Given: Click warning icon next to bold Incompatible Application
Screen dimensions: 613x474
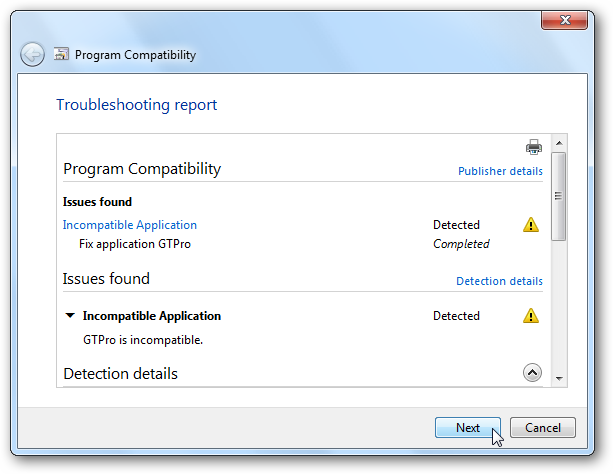Looking at the screenshot, I should [531, 316].
